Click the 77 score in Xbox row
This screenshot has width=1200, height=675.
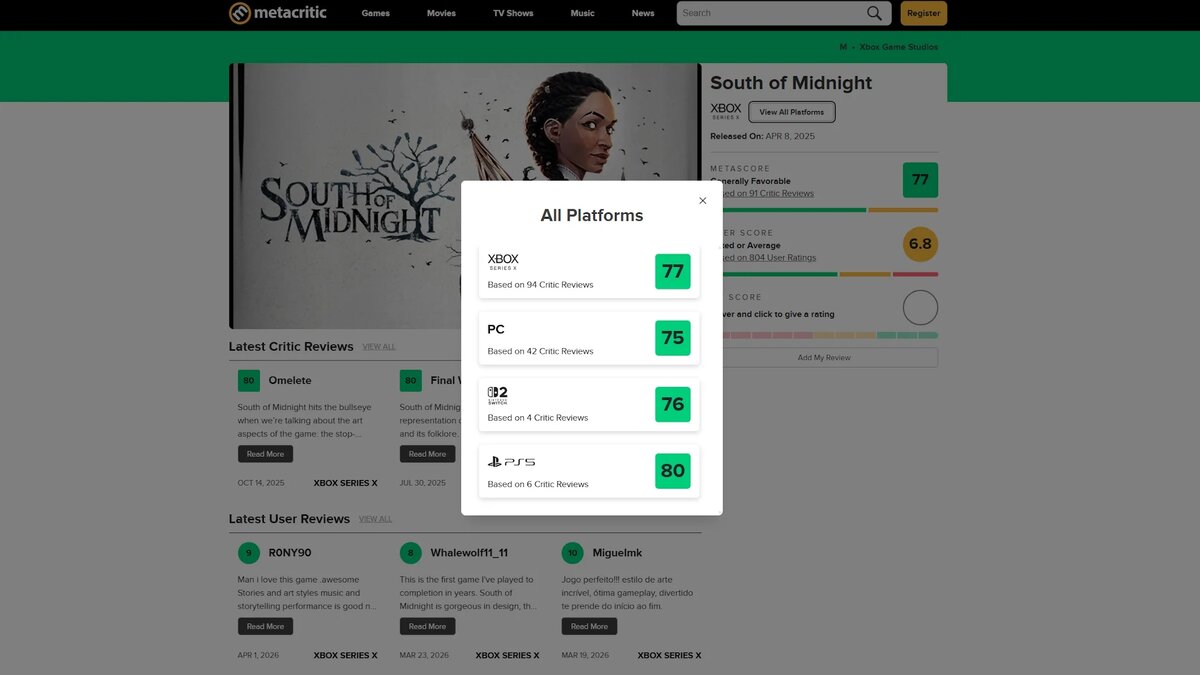(x=673, y=272)
